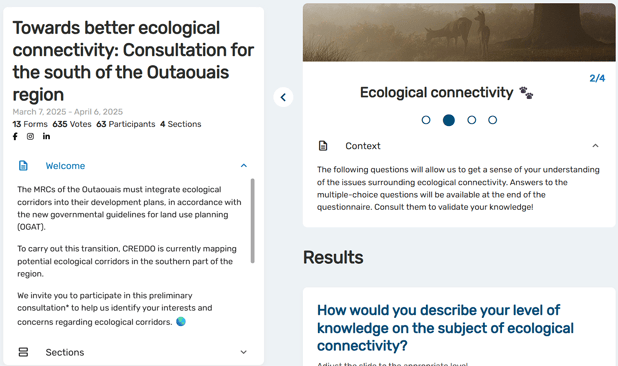Open the Instagram icon

click(30, 136)
